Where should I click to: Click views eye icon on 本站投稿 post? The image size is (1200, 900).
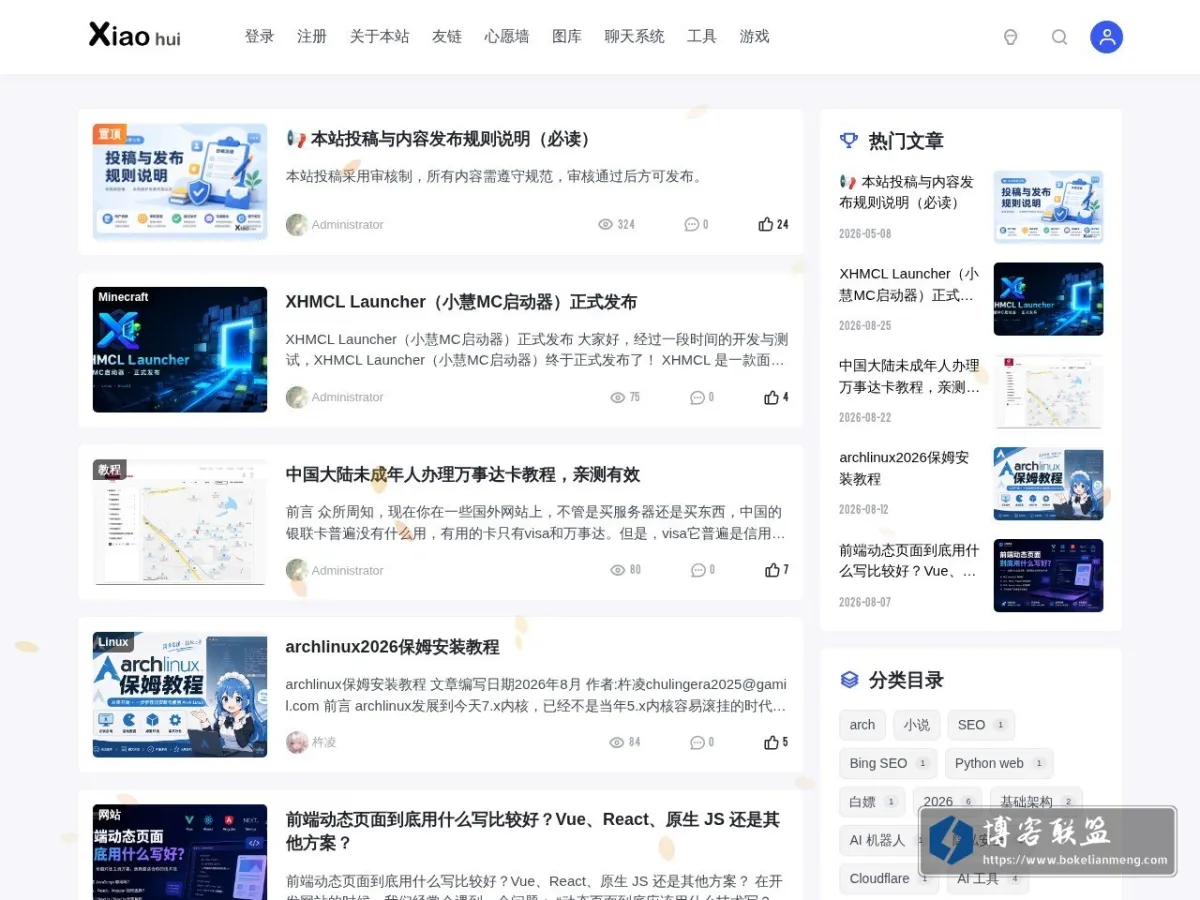(605, 224)
